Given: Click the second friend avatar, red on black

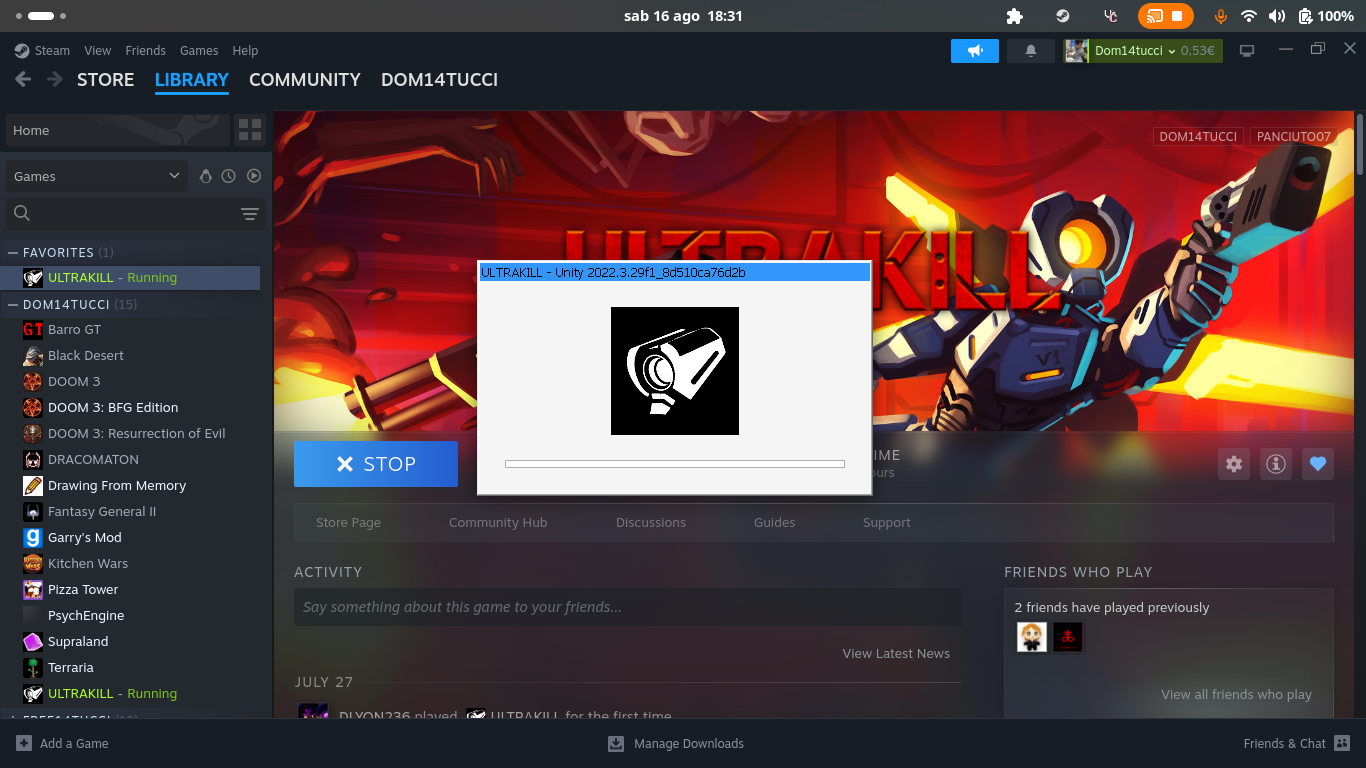Looking at the screenshot, I should (x=1068, y=637).
